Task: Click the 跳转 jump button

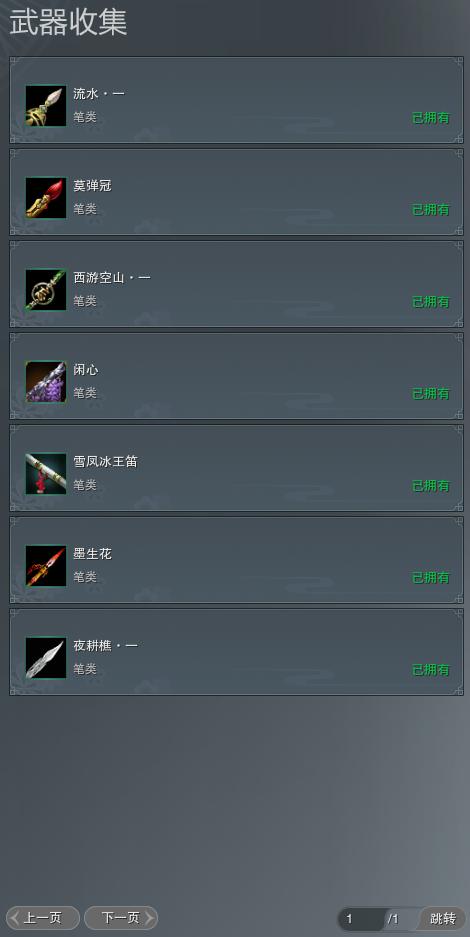Action: click(x=443, y=918)
